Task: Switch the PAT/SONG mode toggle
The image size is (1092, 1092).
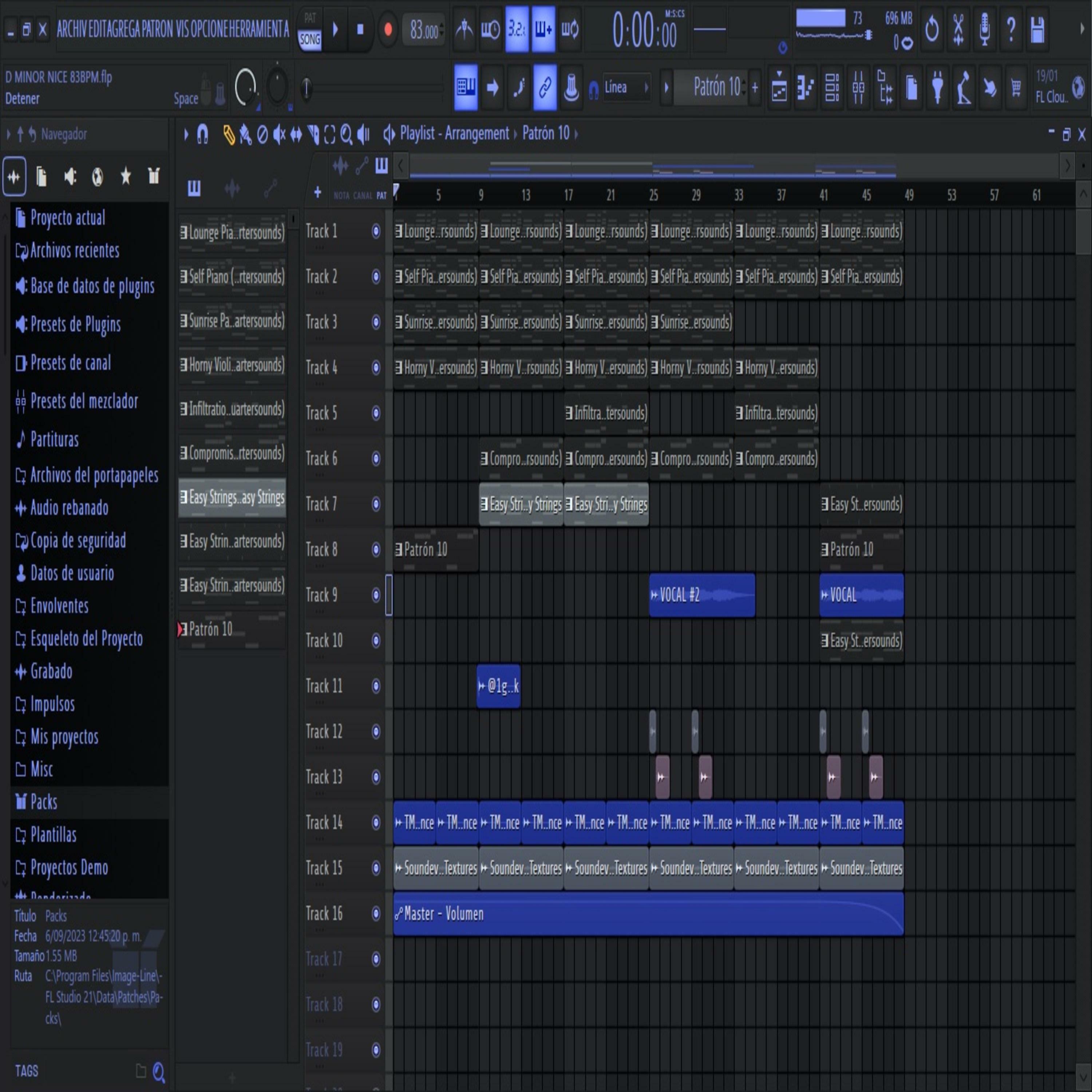Action: (x=310, y=29)
